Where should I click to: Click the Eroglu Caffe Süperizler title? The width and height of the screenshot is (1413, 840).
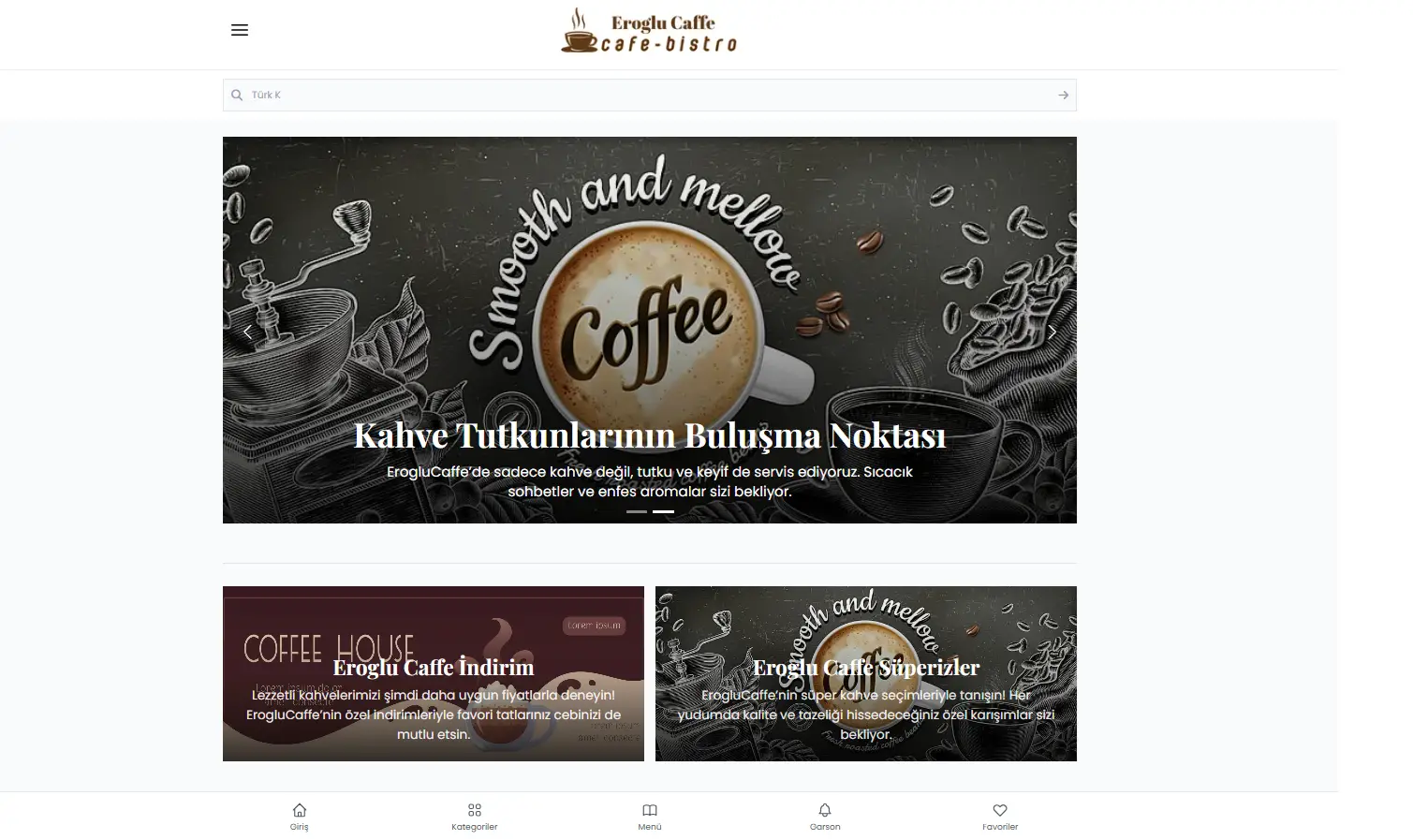pyautogui.click(x=866, y=667)
